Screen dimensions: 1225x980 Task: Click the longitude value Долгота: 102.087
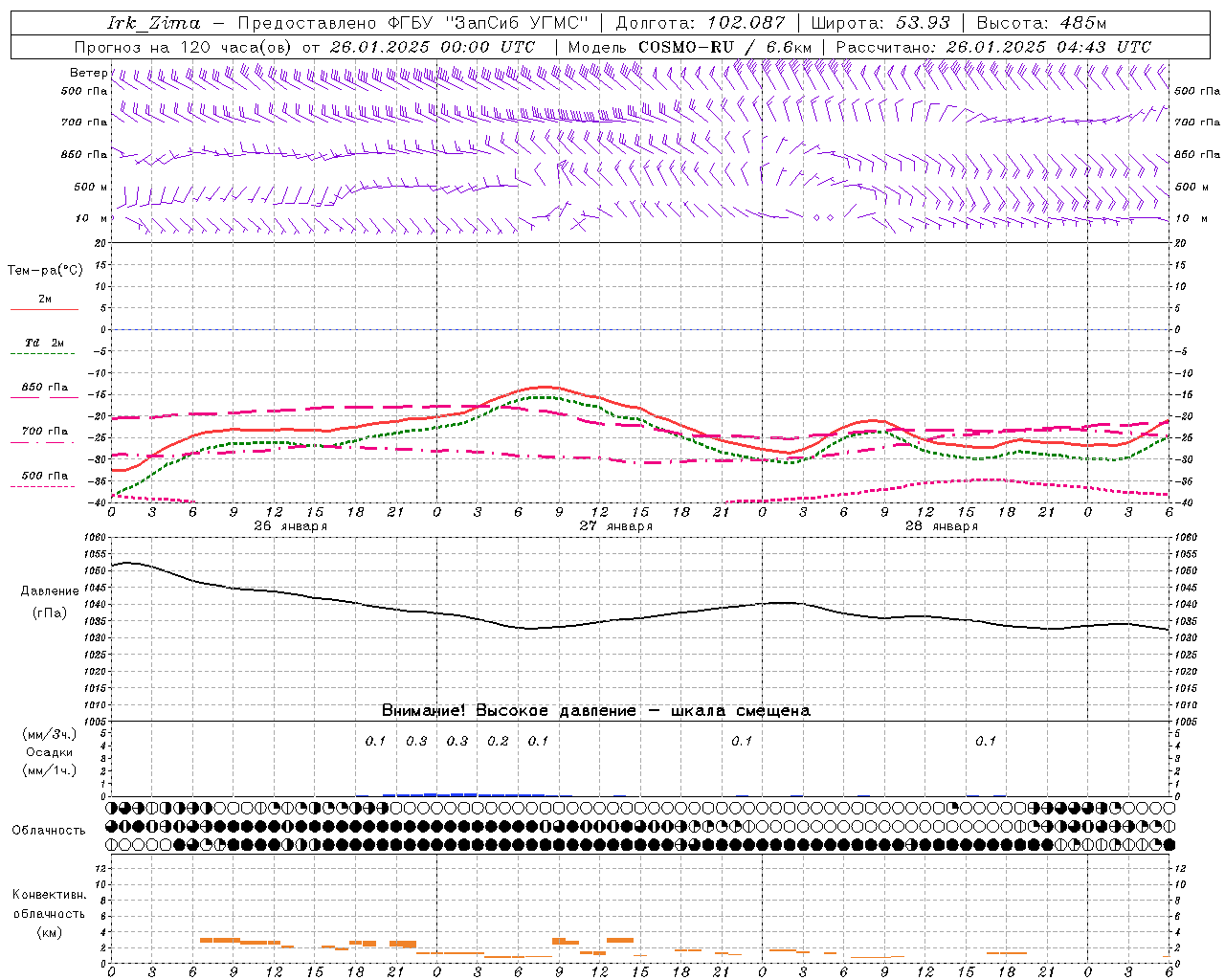click(x=700, y=23)
